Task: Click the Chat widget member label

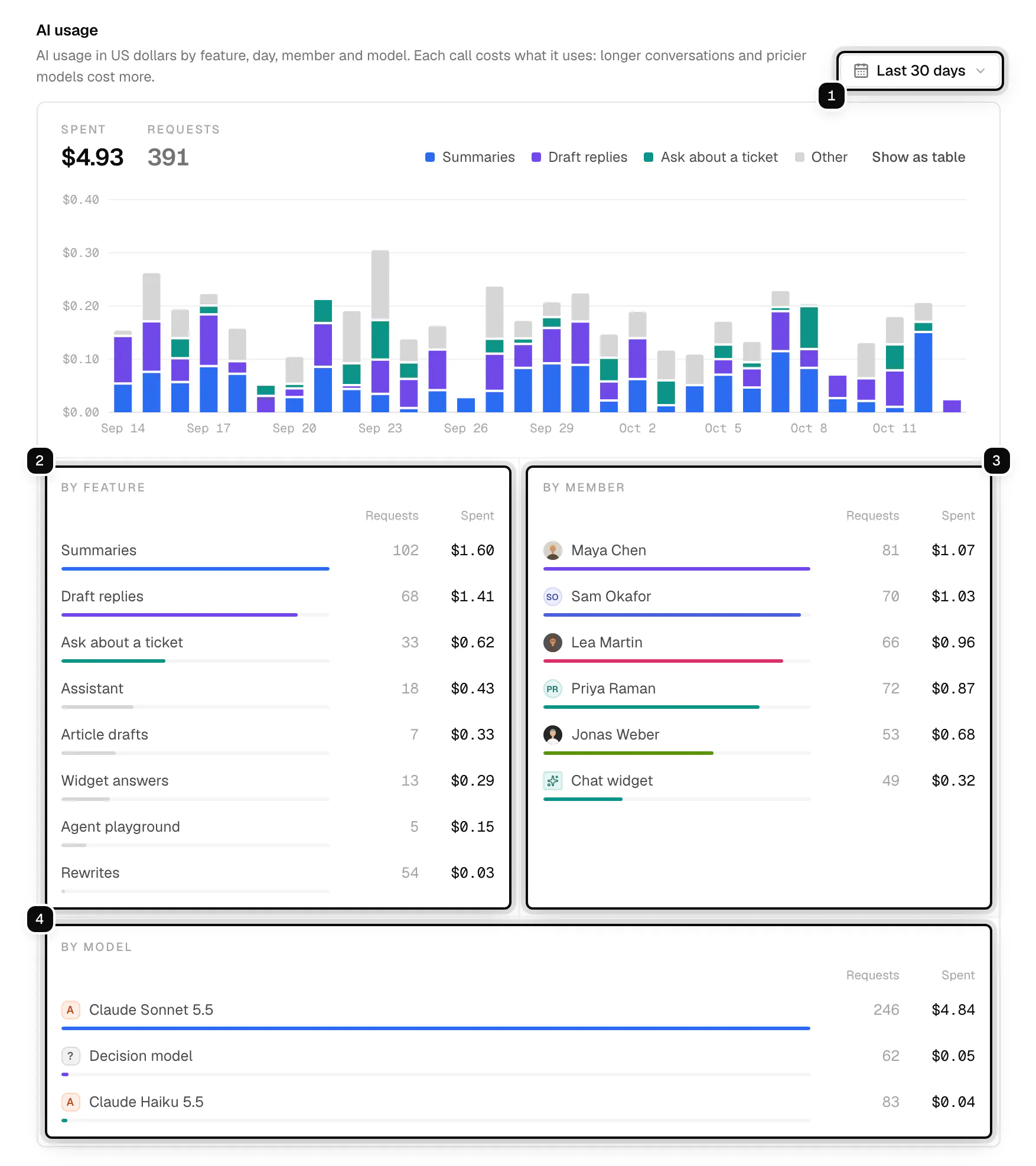Action: [612, 781]
